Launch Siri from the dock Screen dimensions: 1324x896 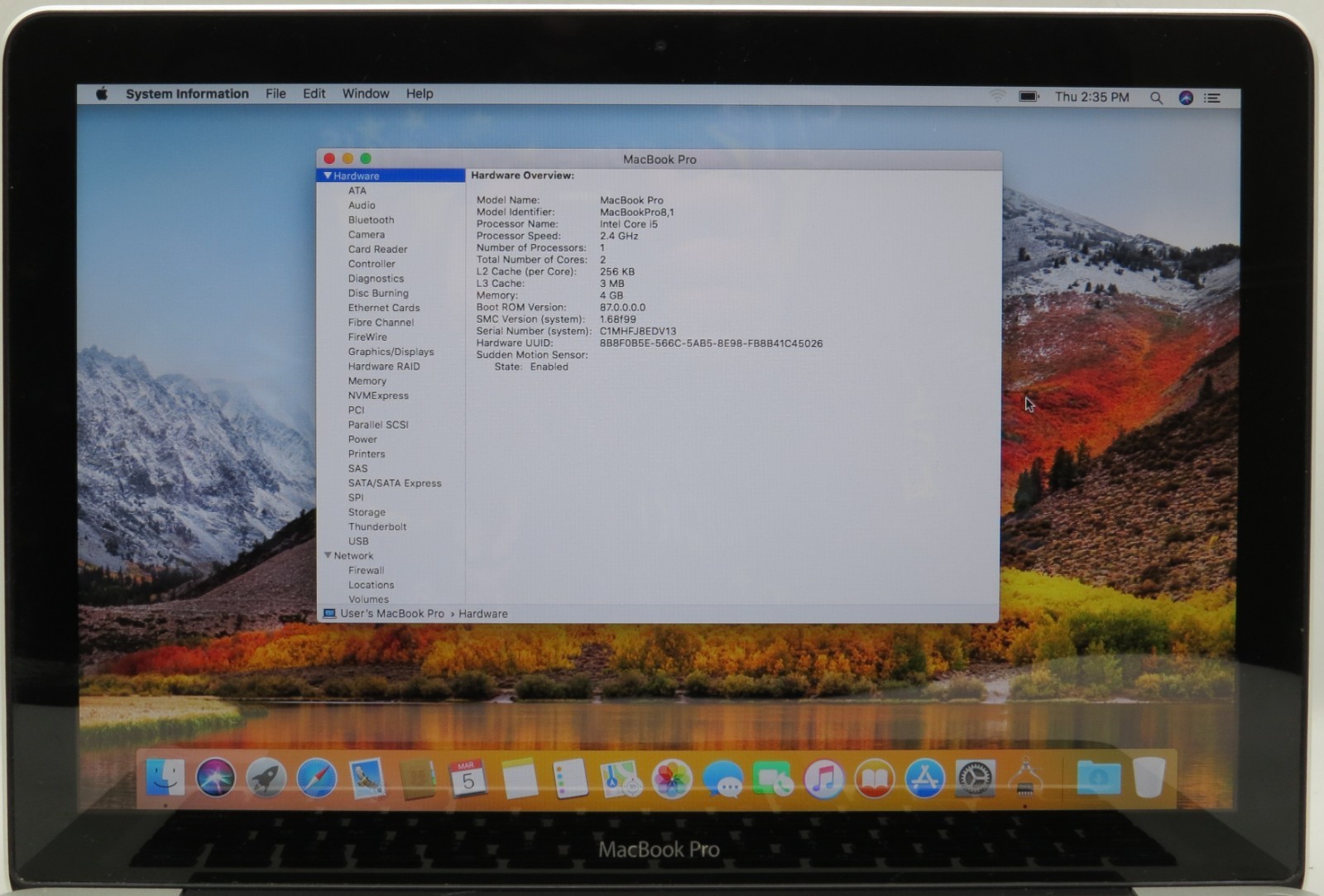tap(215, 778)
